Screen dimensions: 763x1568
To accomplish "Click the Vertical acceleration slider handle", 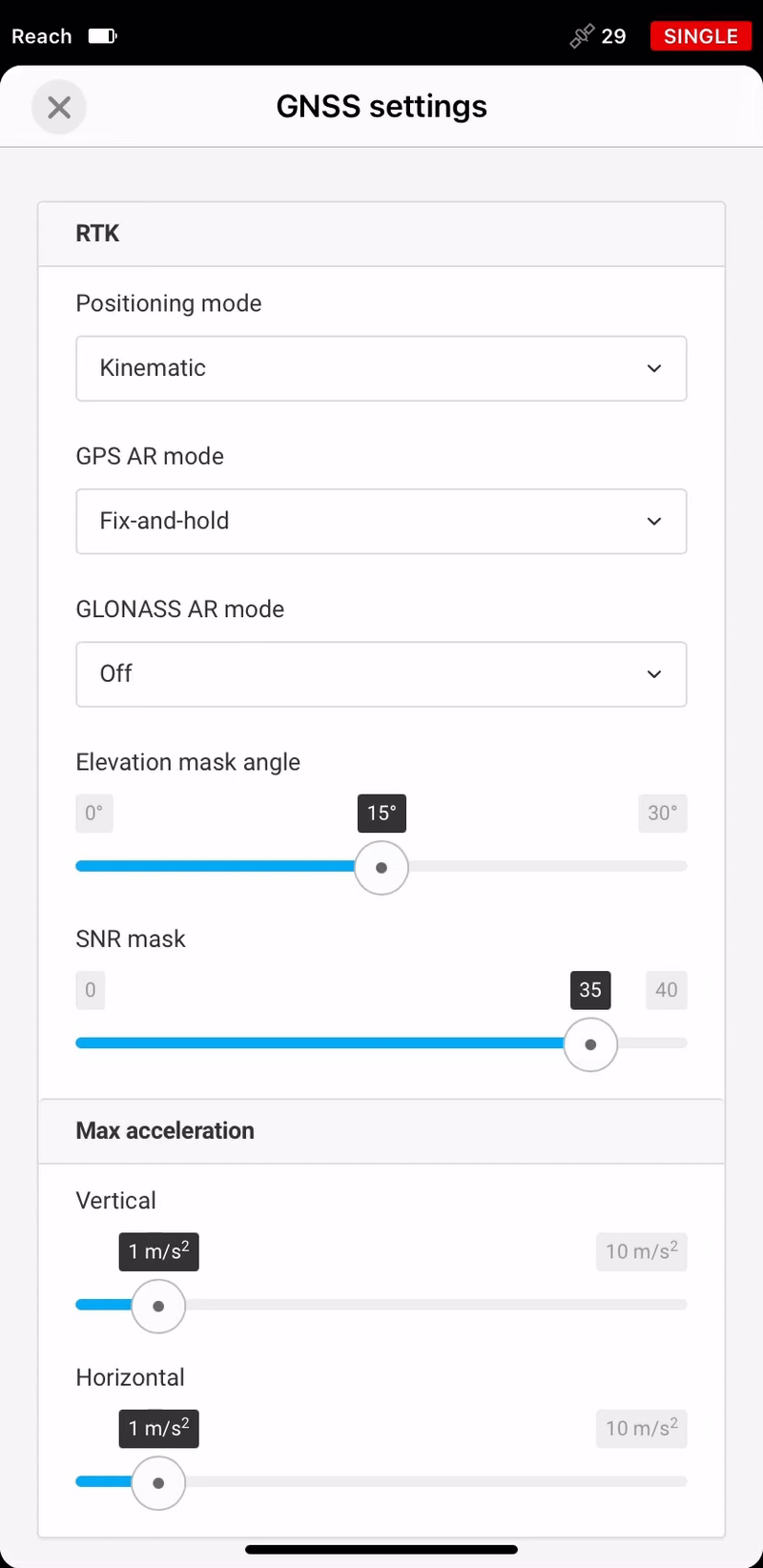I will 158,1307.
